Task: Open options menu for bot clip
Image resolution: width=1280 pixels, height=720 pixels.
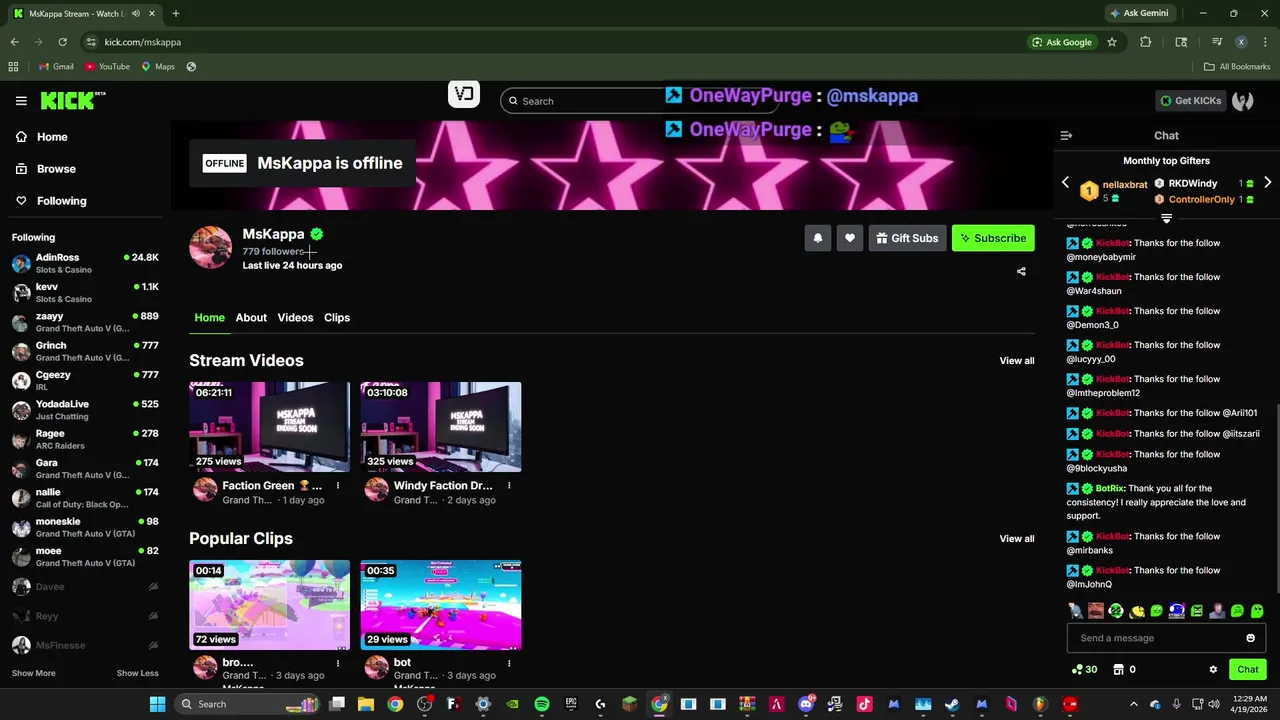Action: [509, 663]
